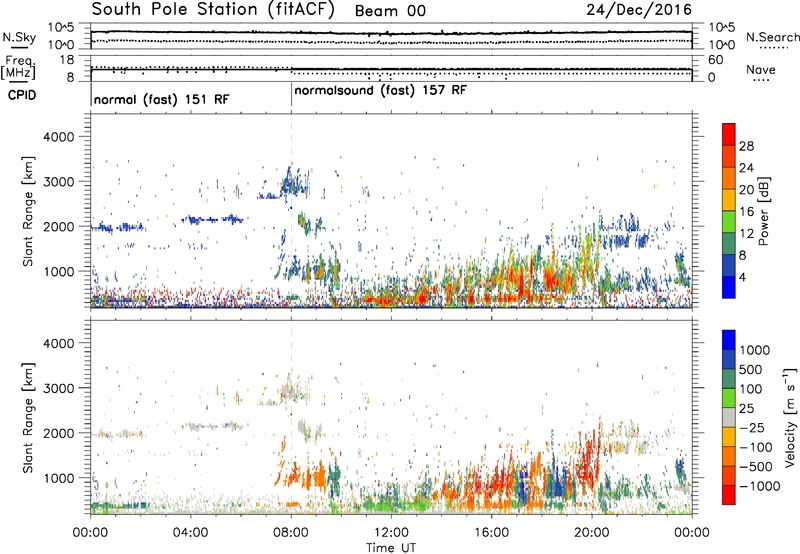Click the velocity panel 'Slant Range [km]' label
This screenshot has width=800, height=554.
pos(28,417)
